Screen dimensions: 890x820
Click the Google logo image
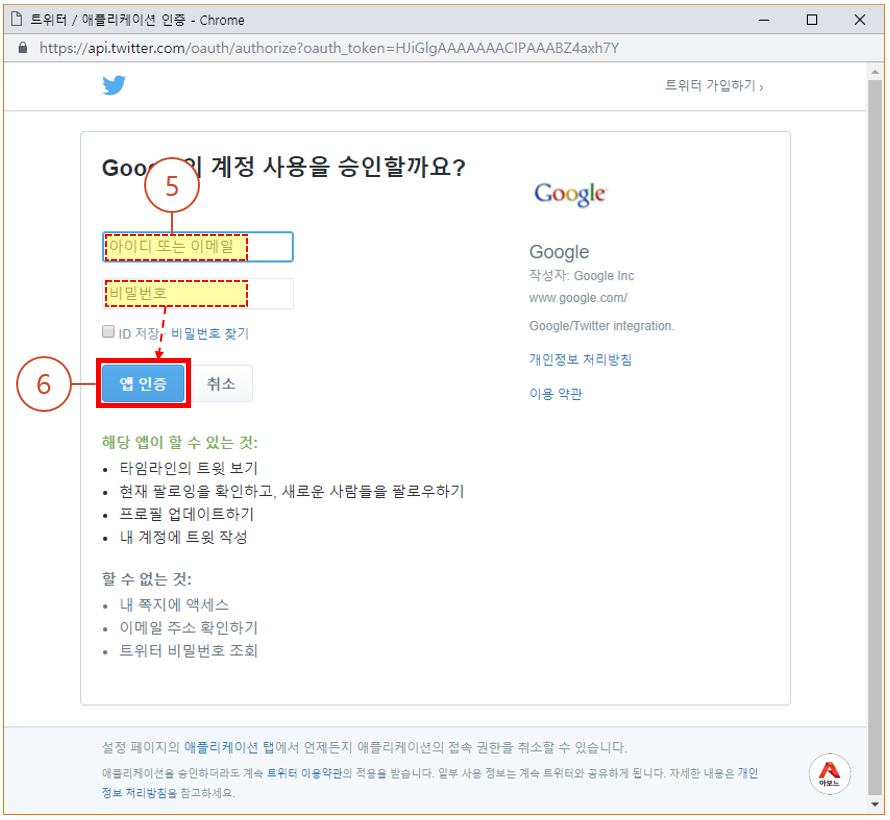570,194
